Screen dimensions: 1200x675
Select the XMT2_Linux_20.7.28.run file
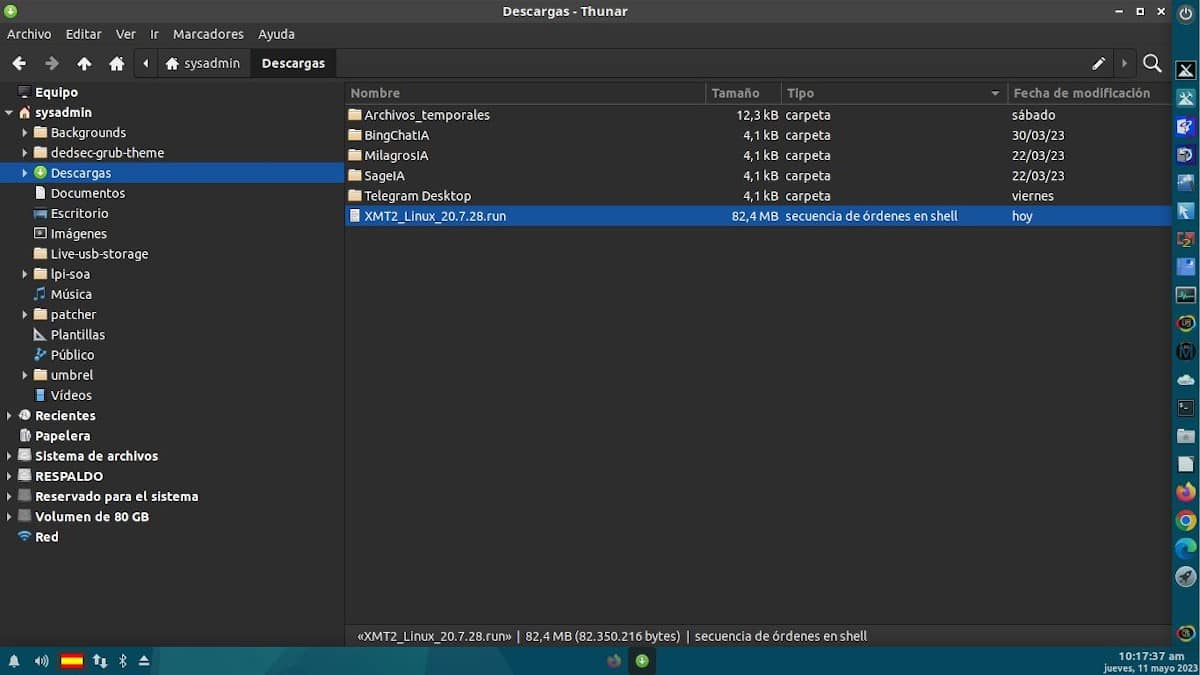click(758, 216)
